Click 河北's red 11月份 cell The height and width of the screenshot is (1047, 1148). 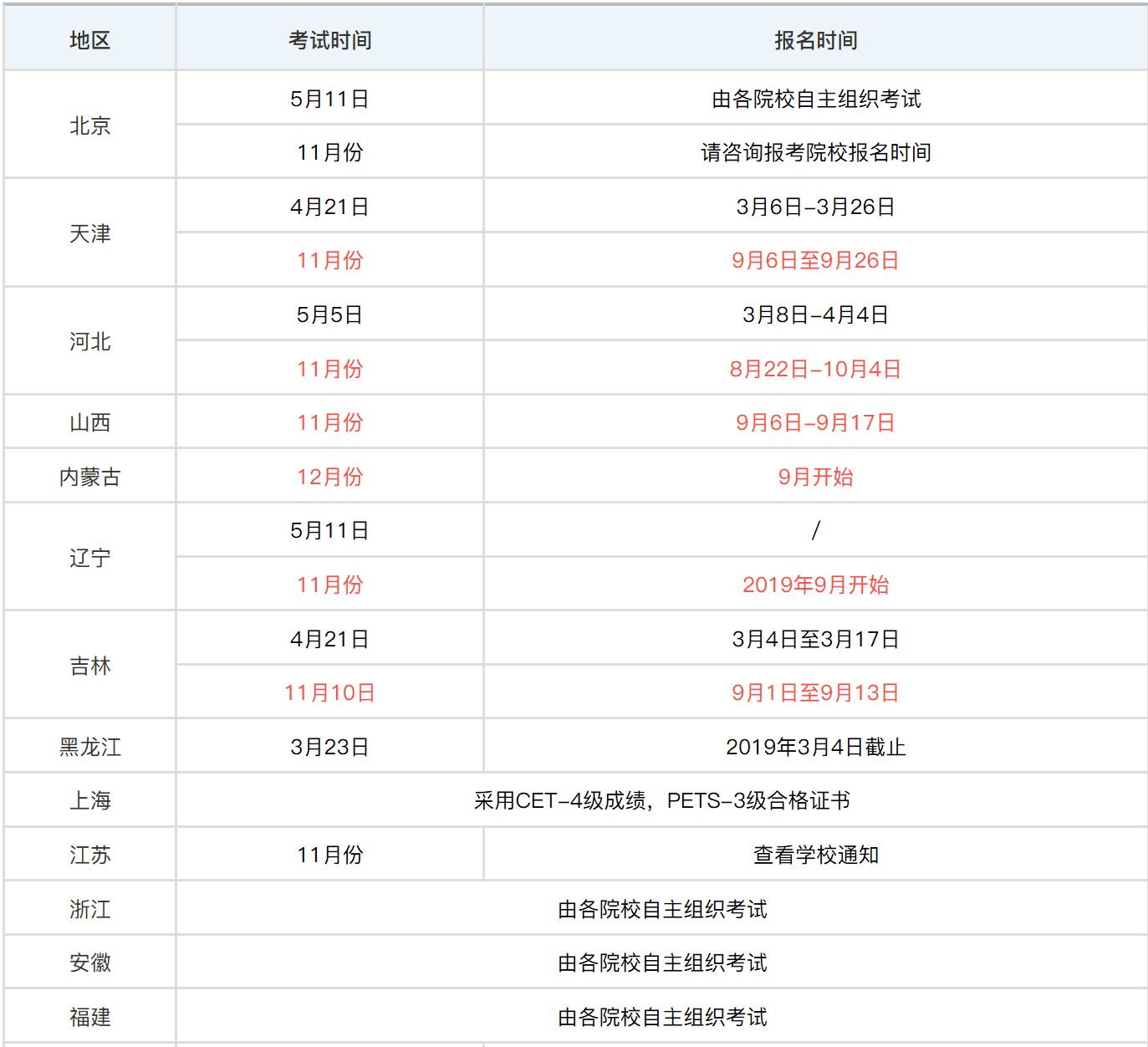tap(329, 369)
